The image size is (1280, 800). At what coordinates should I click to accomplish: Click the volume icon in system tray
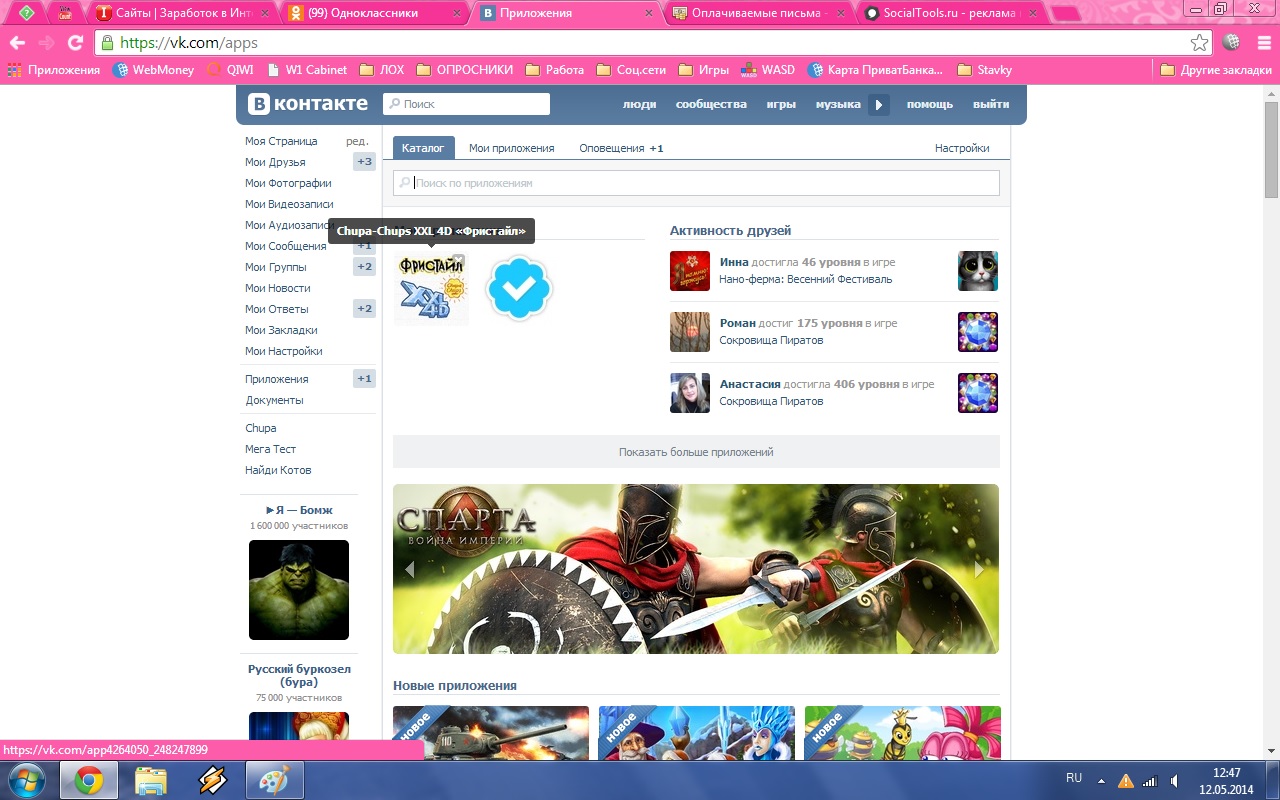point(1174,780)
